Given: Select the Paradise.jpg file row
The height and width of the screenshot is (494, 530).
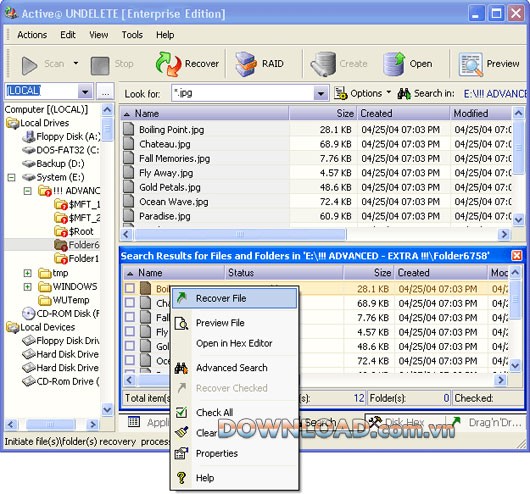Looking at the screenshot, I should click(x=316, y=216).
